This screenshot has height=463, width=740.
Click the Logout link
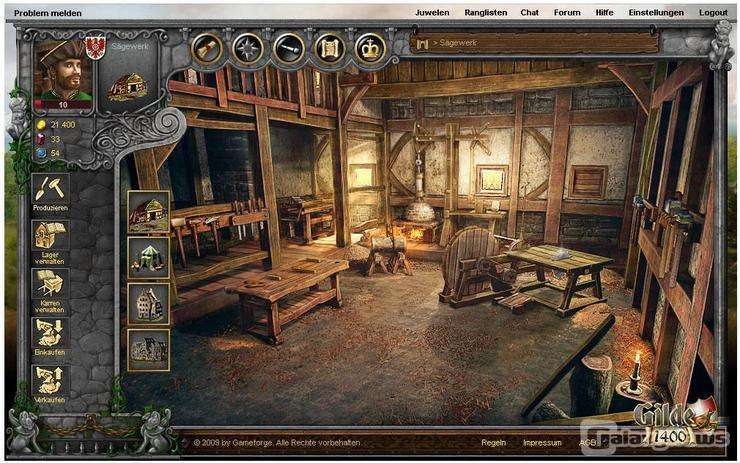click(713, 13)
